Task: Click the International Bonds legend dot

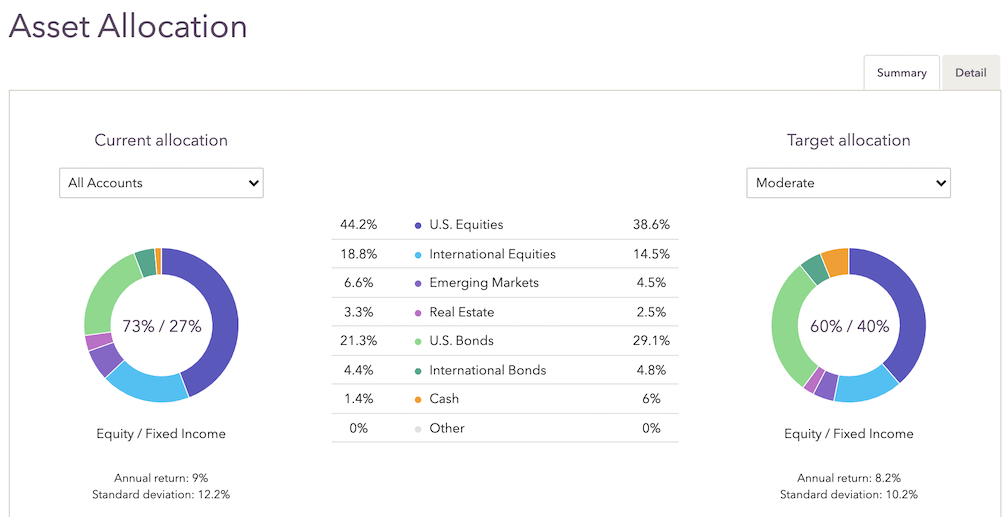Action: [x=418, y=370]
